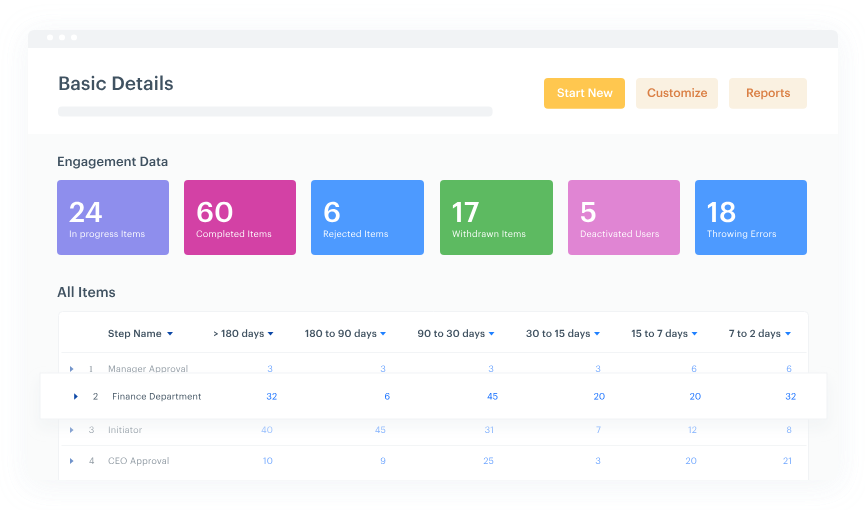Viewport: 865px width, 510px height.
Task: Expand the Finance Department row arrow
Action: 76,397
